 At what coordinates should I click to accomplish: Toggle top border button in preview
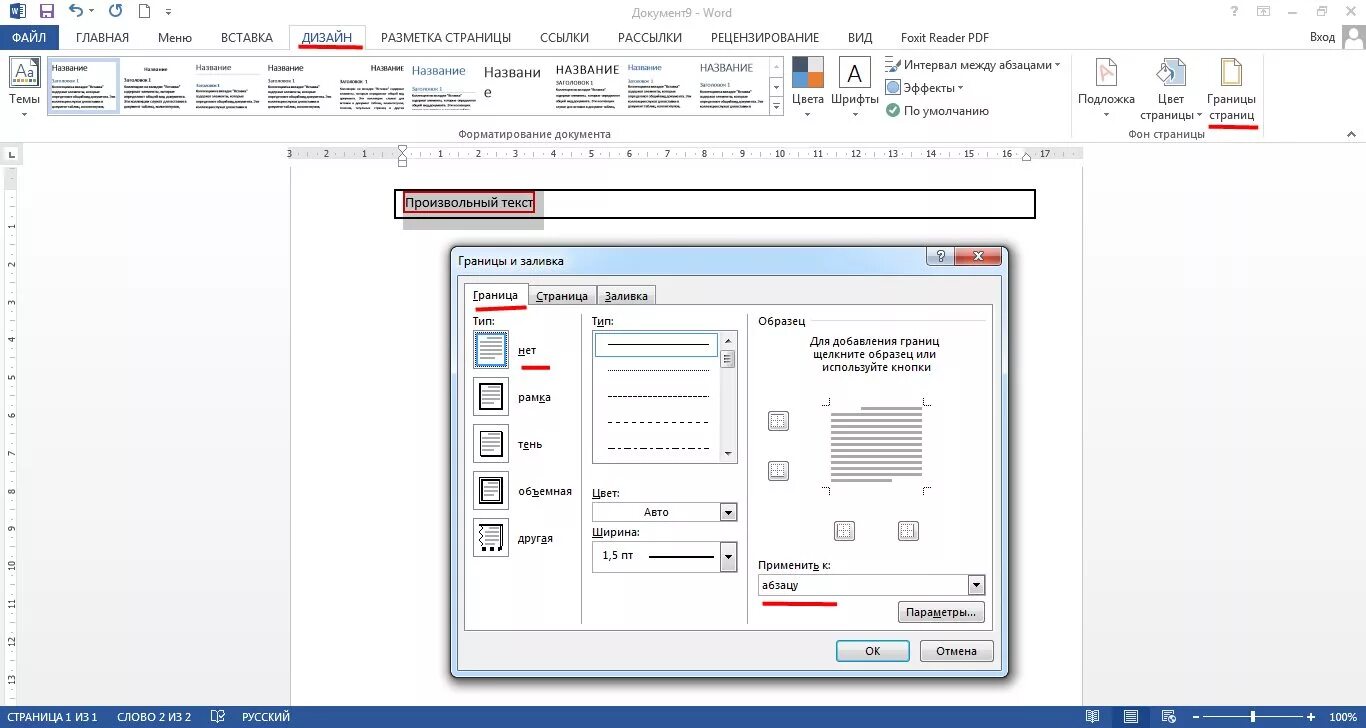coord(778,421)
